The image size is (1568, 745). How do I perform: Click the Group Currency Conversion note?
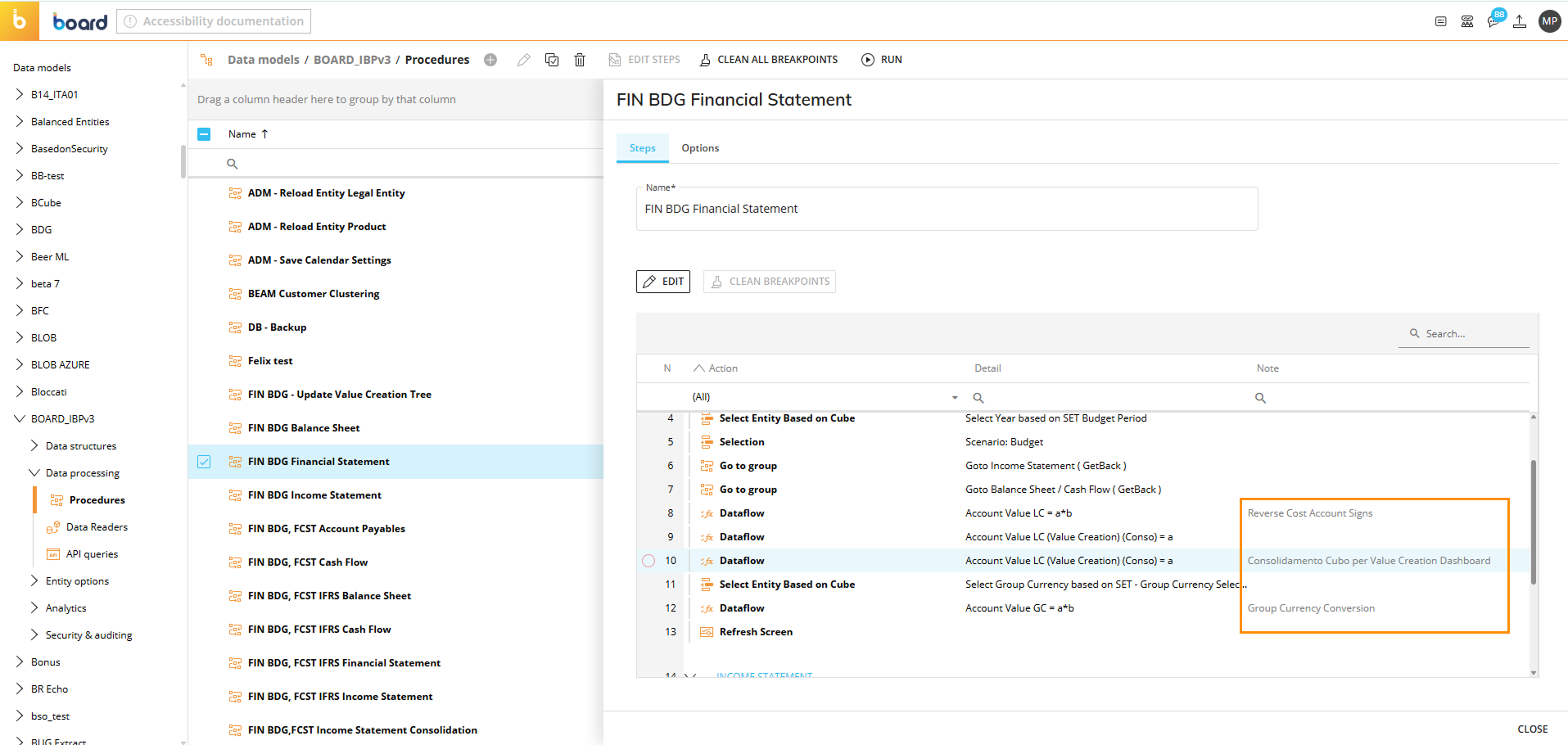point(1311,608)
